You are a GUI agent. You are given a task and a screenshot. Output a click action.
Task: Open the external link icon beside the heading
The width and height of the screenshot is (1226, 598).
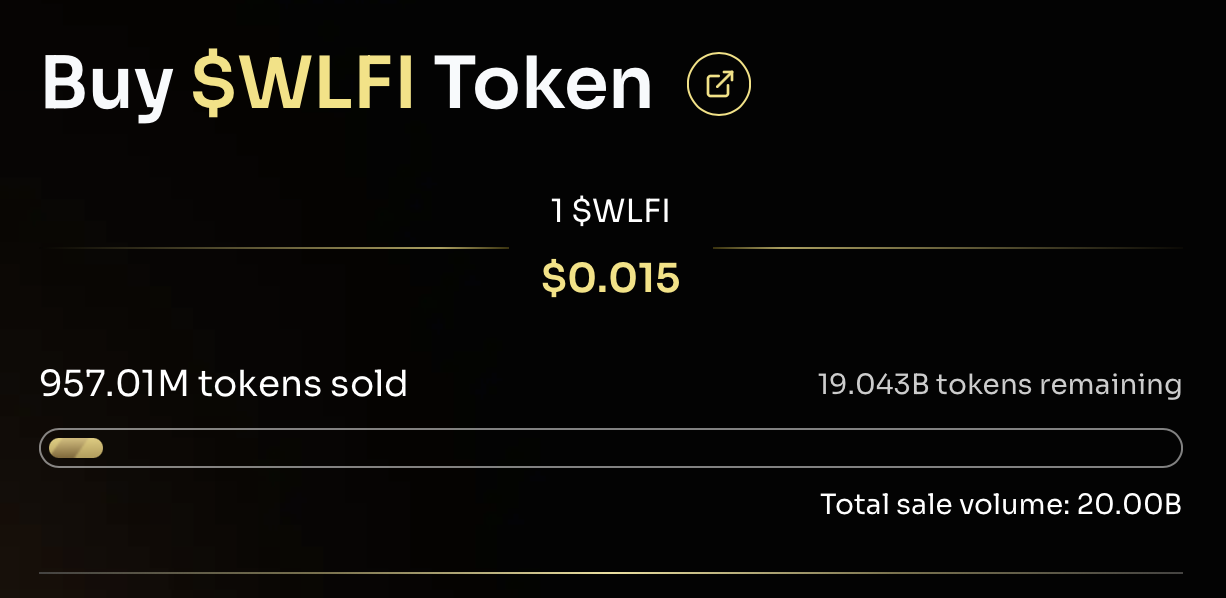718,85
